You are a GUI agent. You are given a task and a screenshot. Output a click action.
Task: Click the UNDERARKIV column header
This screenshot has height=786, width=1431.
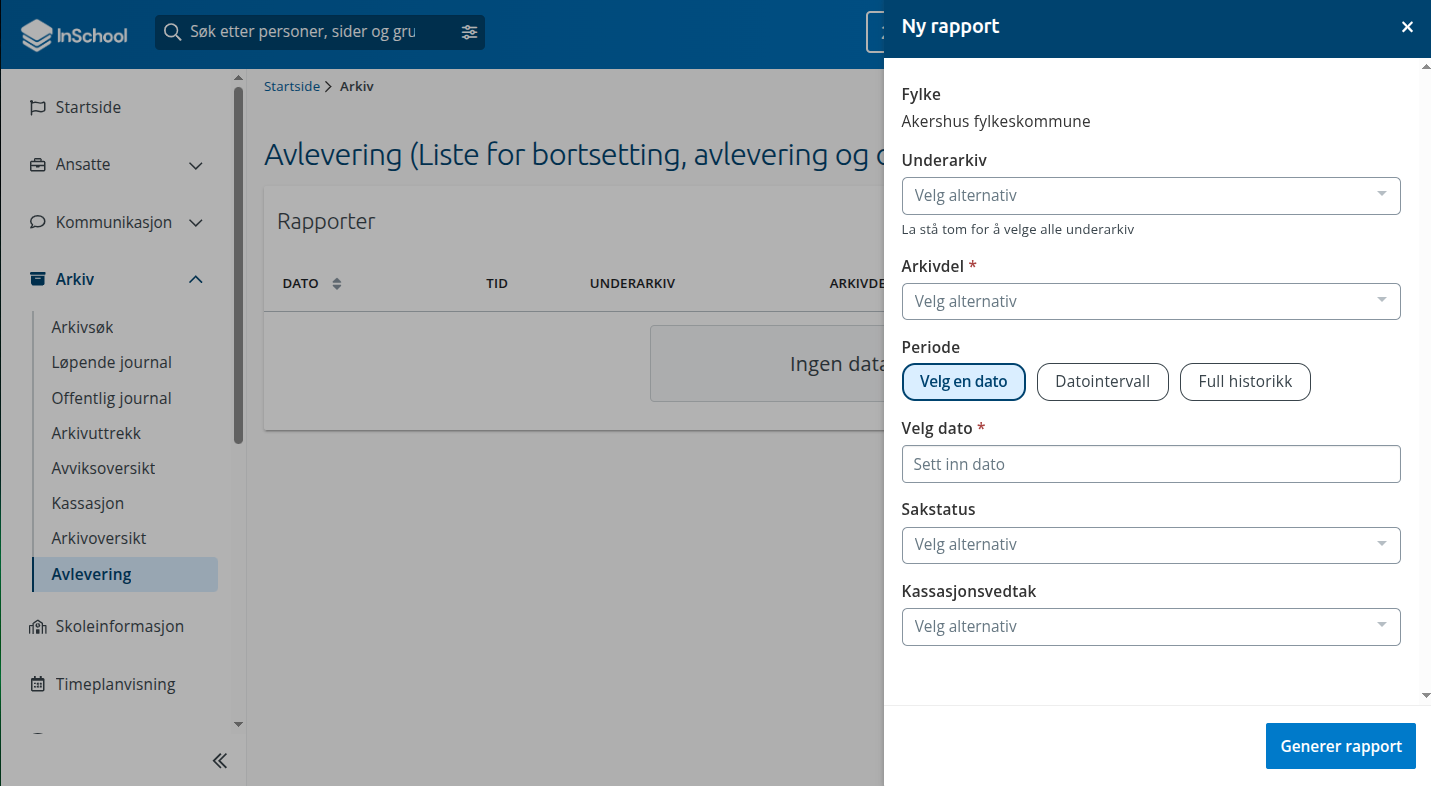coord(633,284)
